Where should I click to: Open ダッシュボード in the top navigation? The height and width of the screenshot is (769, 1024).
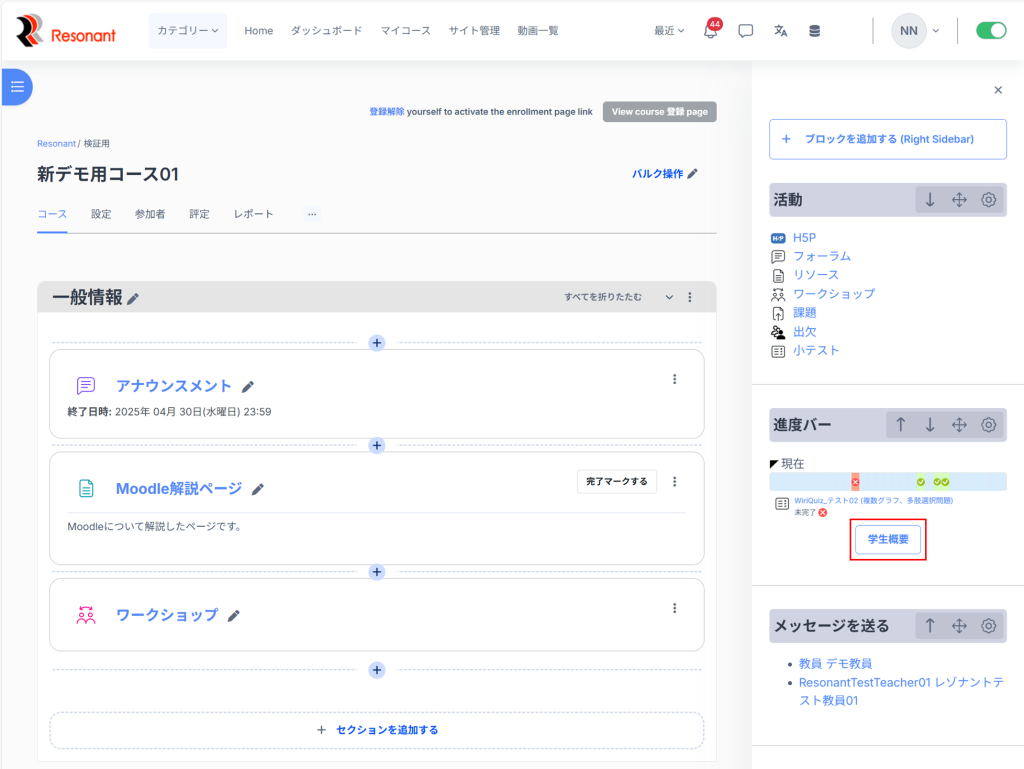point(326,31)
